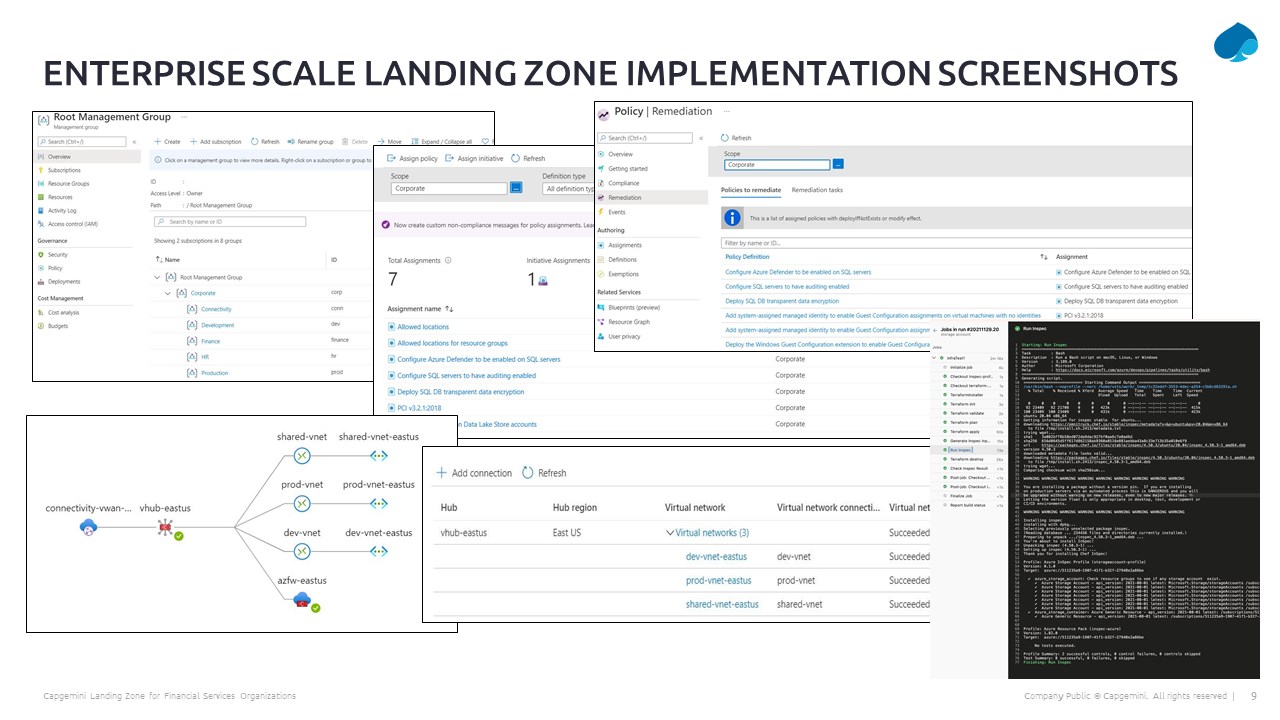Open the dev-vnet-eastus virtual network link
This screenshot has width=1280, height=720.
click(x=716, y=557)
